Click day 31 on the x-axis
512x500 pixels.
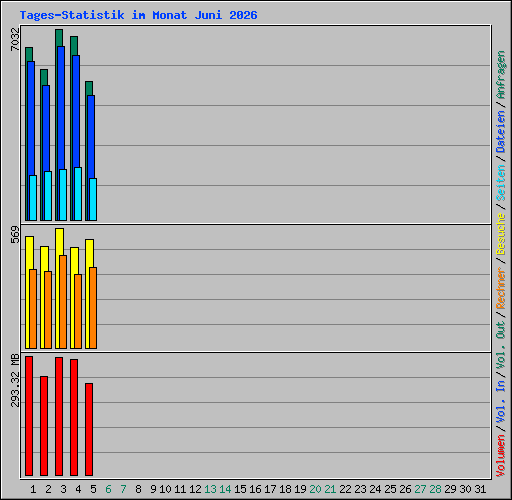[x=480, y=489]
